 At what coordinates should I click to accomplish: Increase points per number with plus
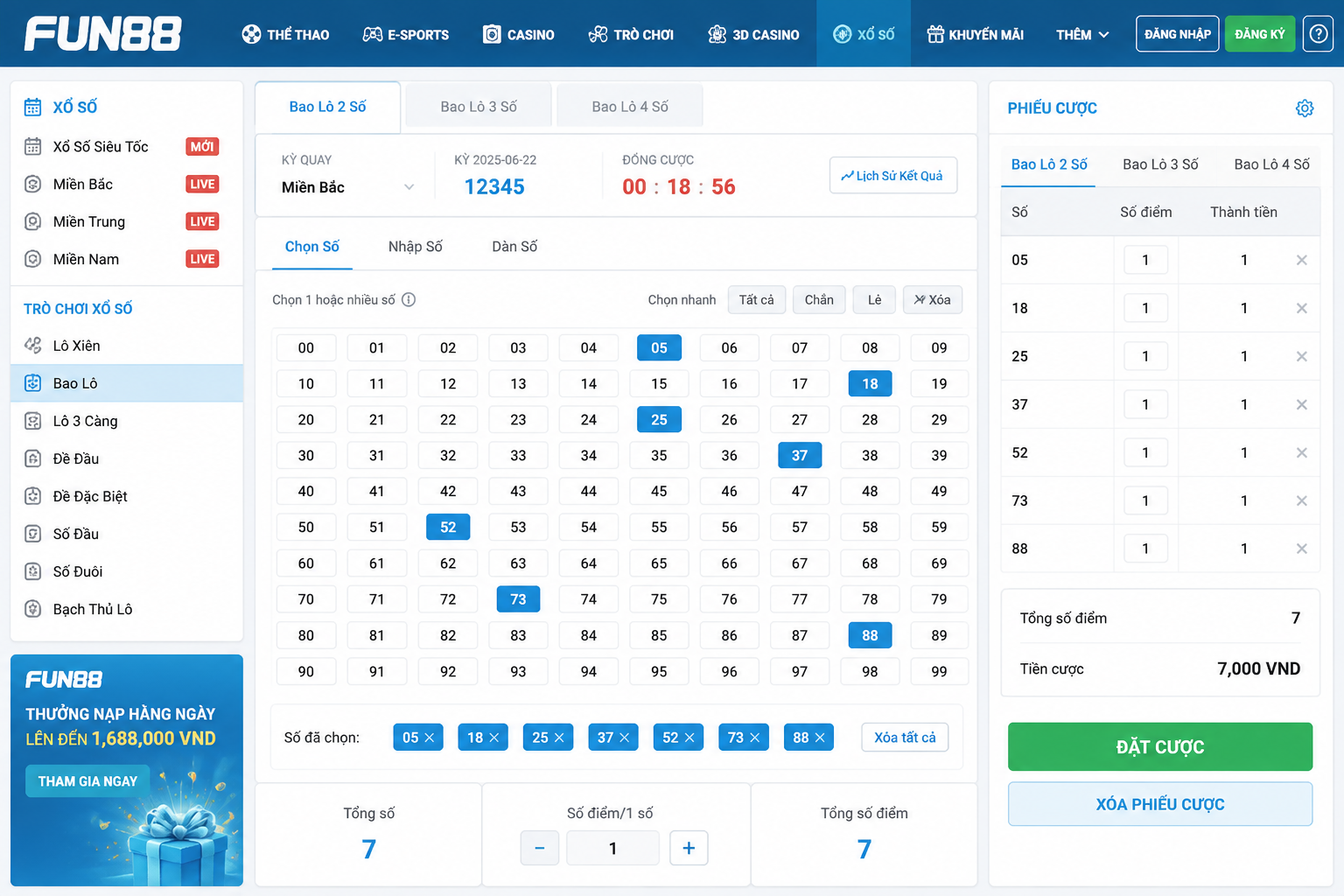coord(689,848)
